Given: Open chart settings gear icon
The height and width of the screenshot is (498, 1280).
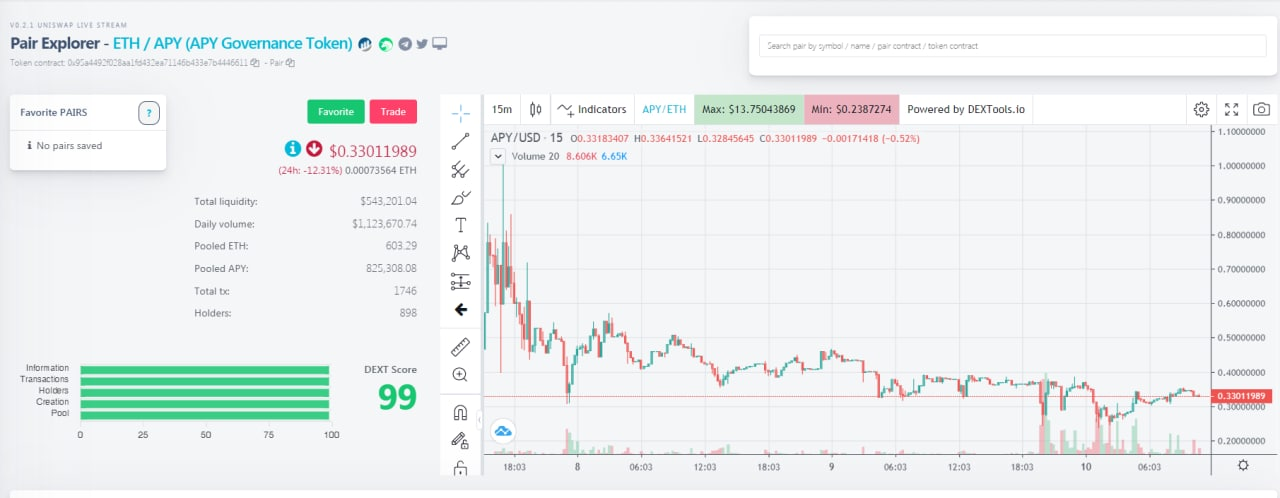Looking at the screenshot, I should [x=1201, y=109].
